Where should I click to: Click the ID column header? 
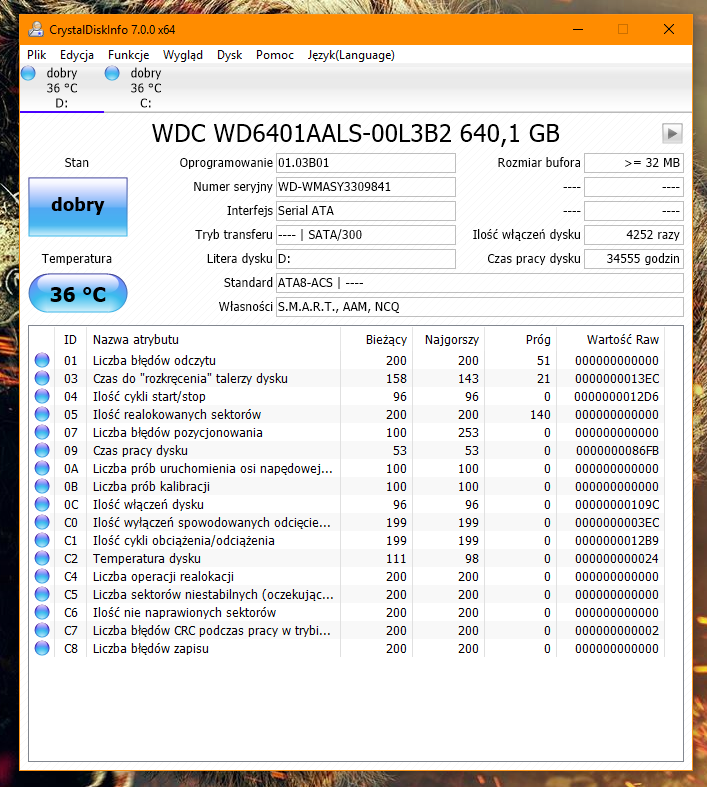[71, 340]
